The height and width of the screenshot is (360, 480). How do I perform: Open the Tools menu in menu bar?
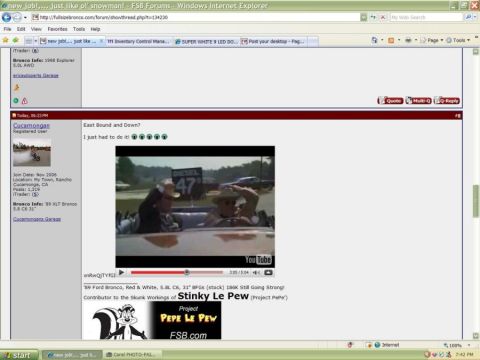pos(79,29)
